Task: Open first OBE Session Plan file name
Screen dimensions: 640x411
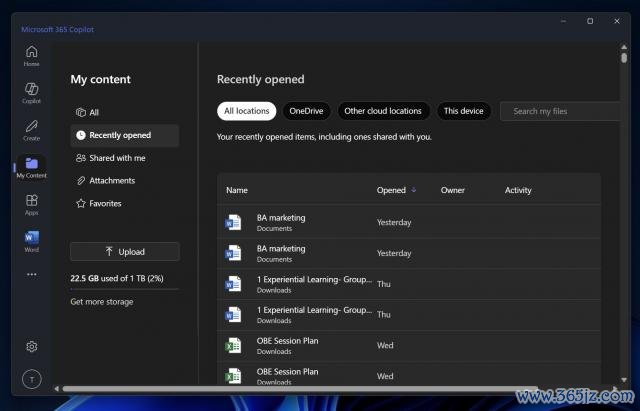Action: [x=287, y=341]
